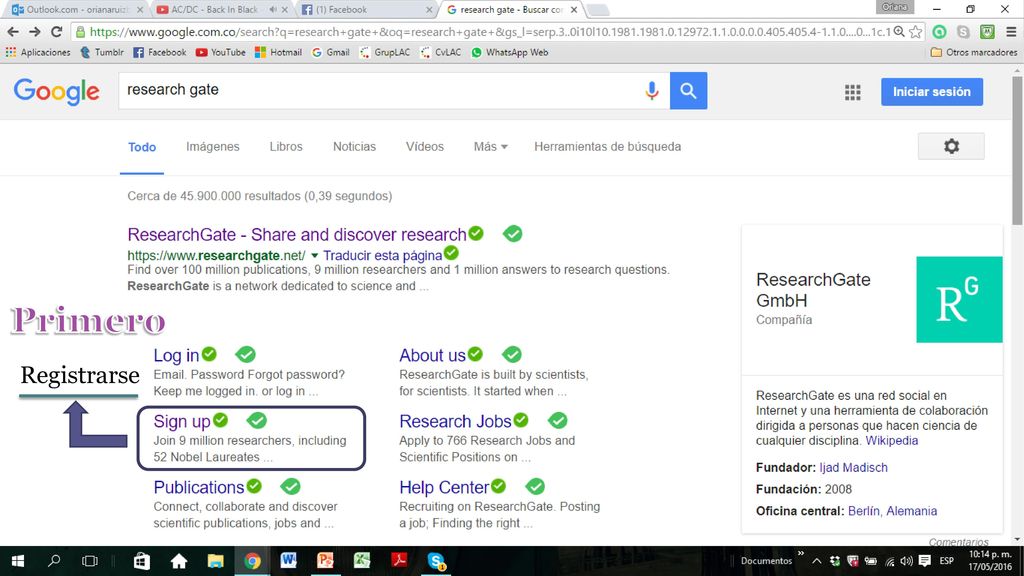This screenshot has height=576, width=1024.
Task: Click the zoom magnifier icon in address bar
Action: click(899, 32)
